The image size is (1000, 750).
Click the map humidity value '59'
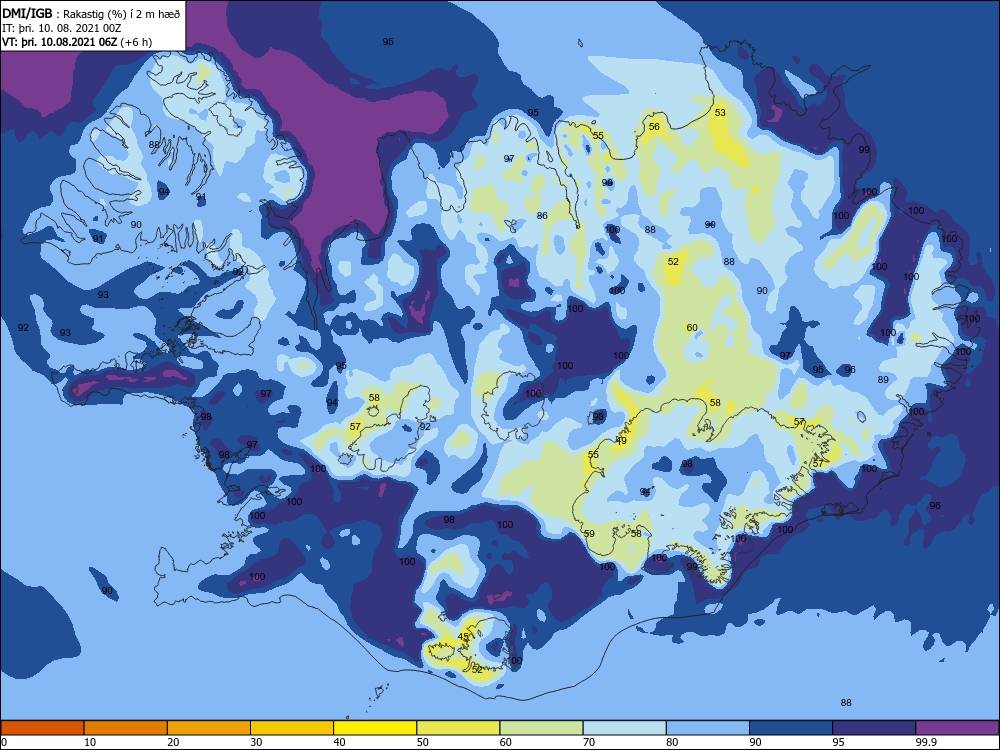point(589,534)
